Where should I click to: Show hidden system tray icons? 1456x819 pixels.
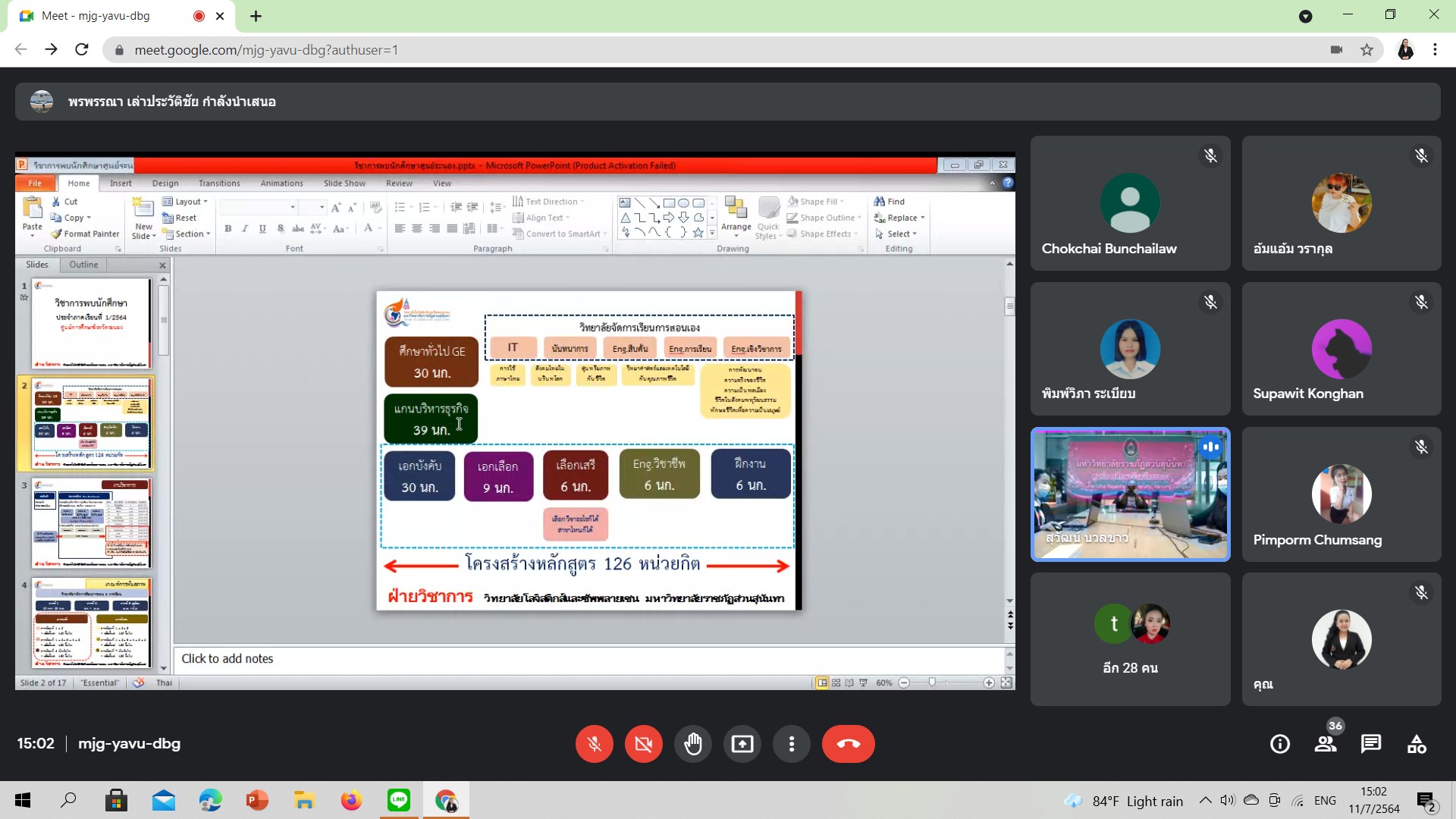click(x=1204, y=801)
